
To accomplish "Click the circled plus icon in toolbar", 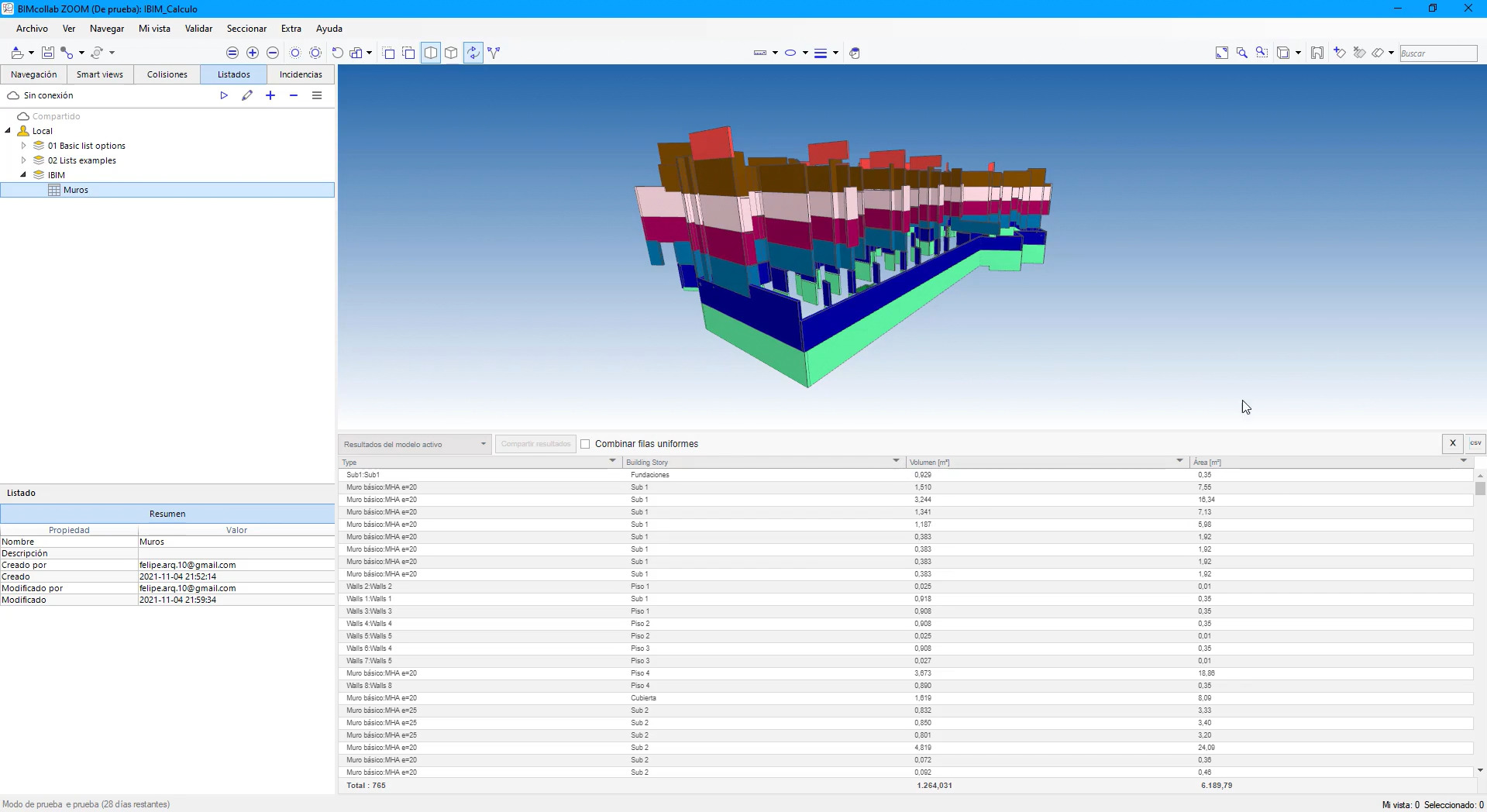I will 253,53.
